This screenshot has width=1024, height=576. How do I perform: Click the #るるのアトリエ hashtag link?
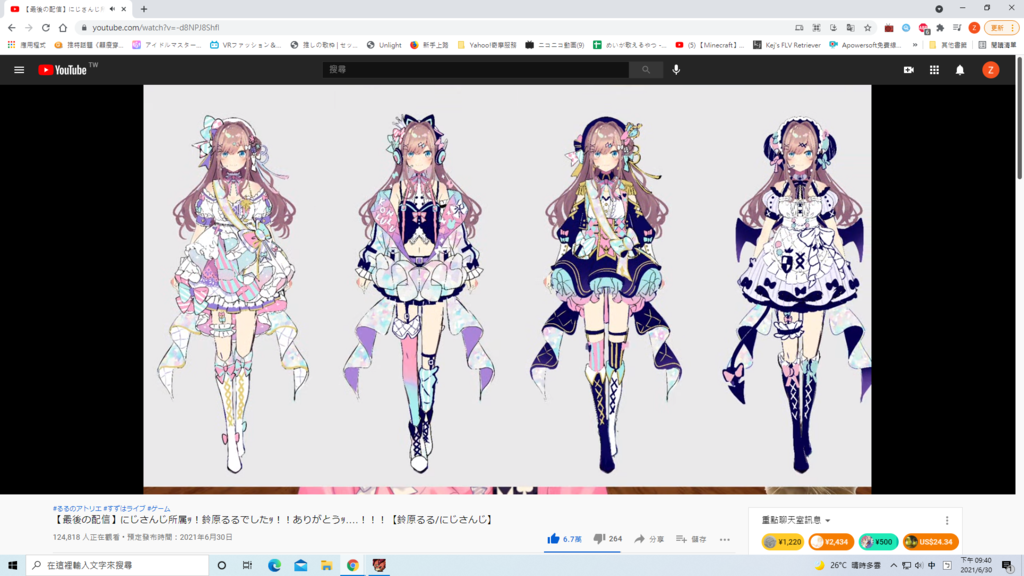[x=77, y=508]
